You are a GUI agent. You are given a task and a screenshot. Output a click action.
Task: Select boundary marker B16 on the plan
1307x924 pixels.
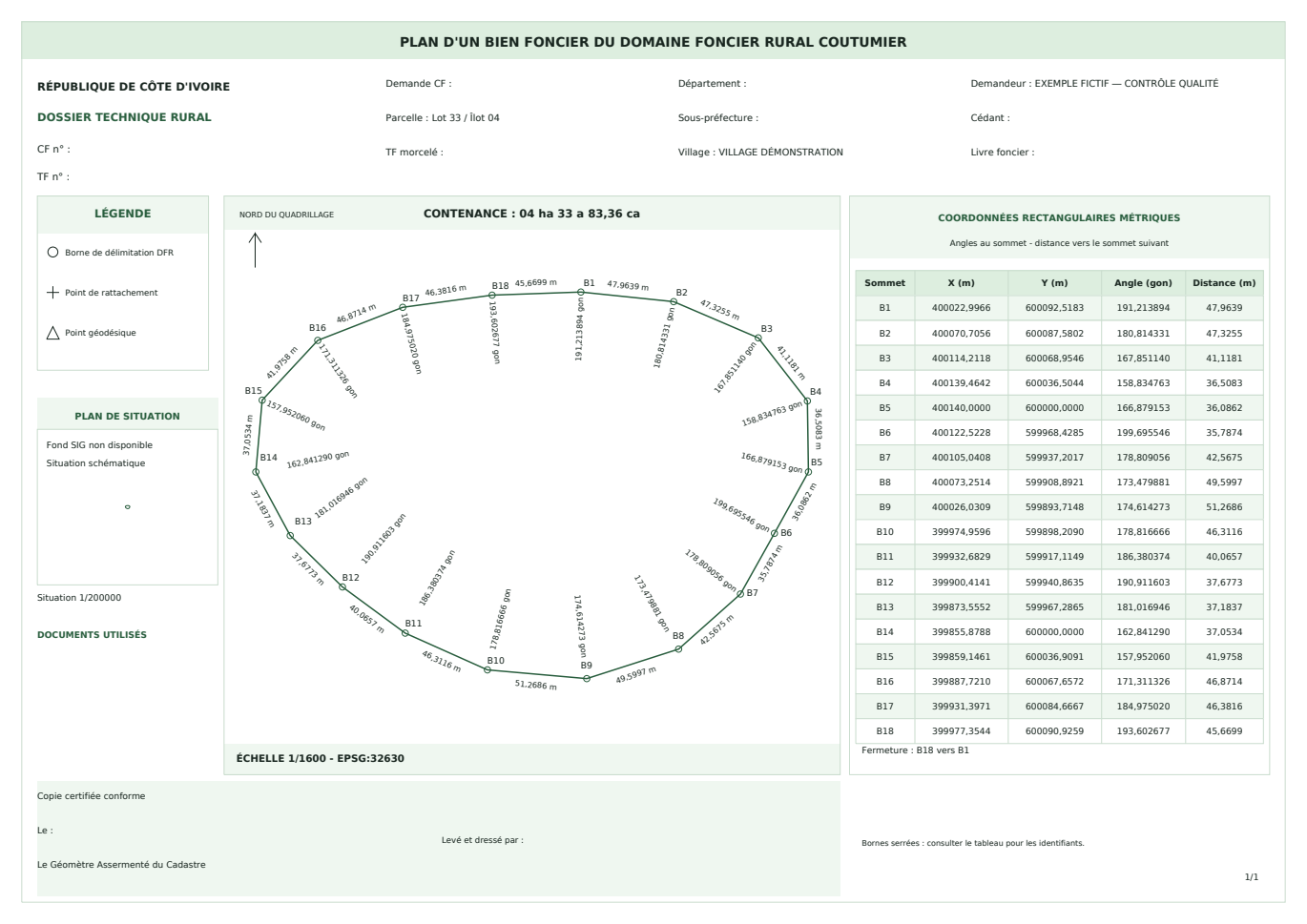[318, 340]
